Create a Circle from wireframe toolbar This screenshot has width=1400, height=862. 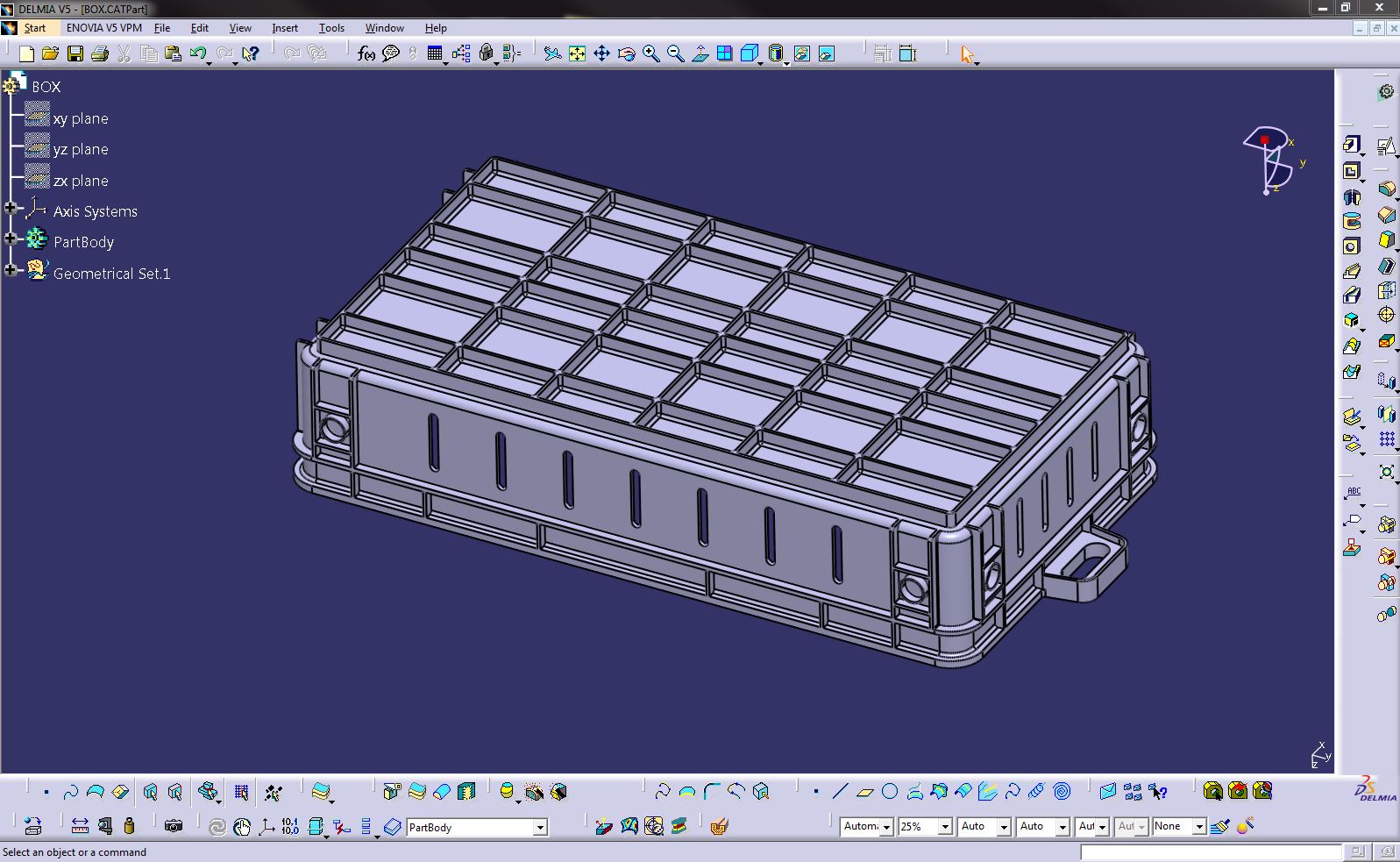890,792
